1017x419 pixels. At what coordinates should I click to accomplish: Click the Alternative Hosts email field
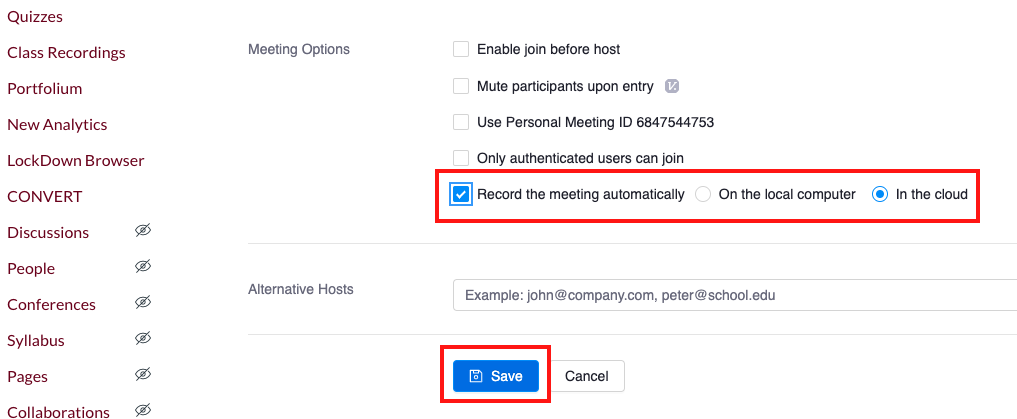tap(734, 295)
